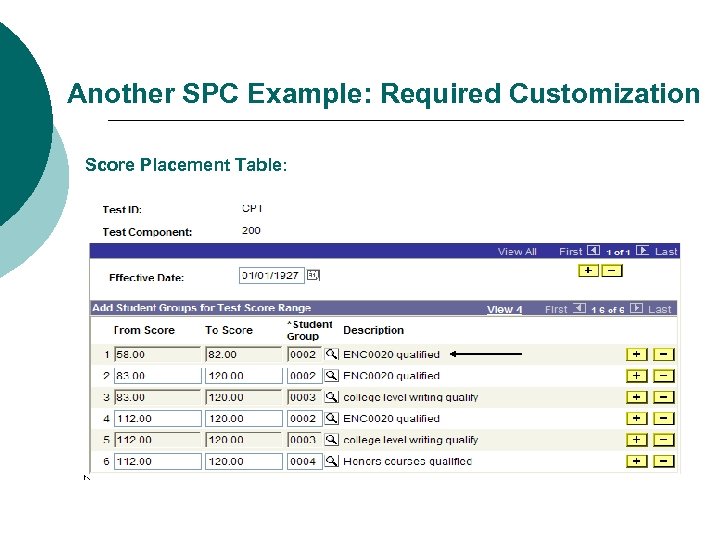Click View All in the top blue bar
This screenshot has width=720, height=540.
[x=517, y=252]
